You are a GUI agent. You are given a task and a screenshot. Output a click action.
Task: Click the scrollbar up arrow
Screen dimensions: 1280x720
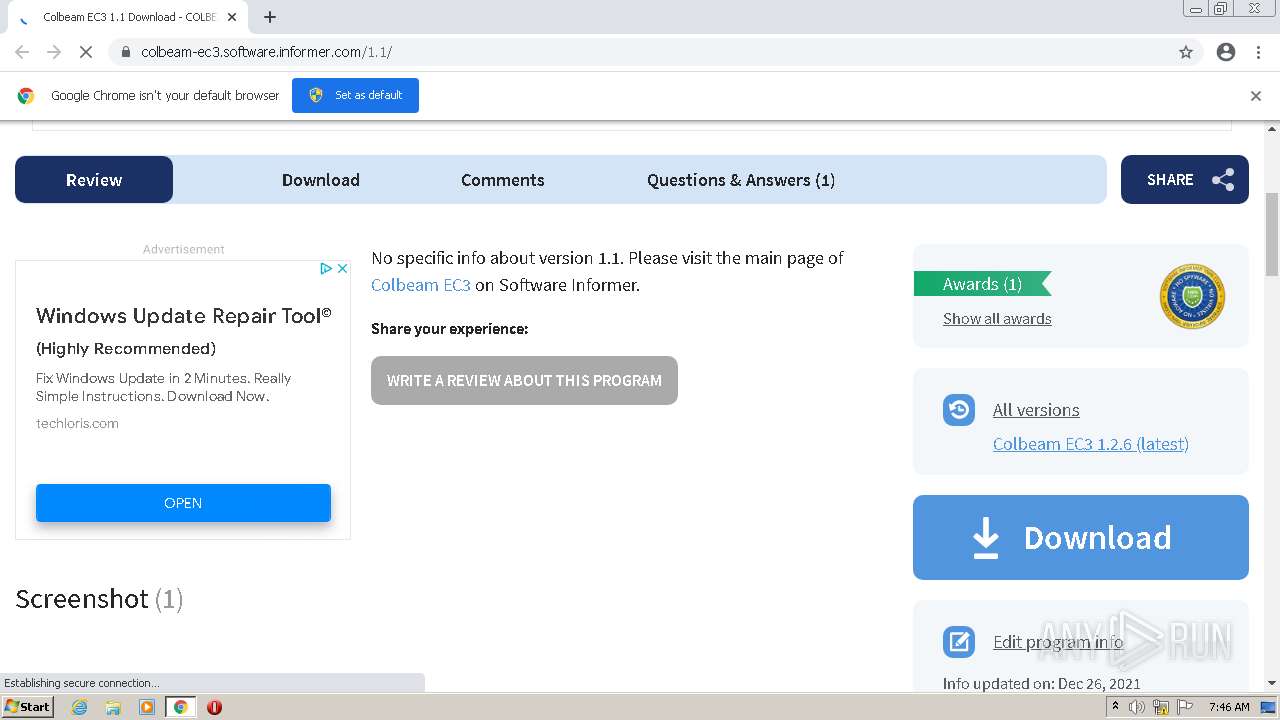1272,129
